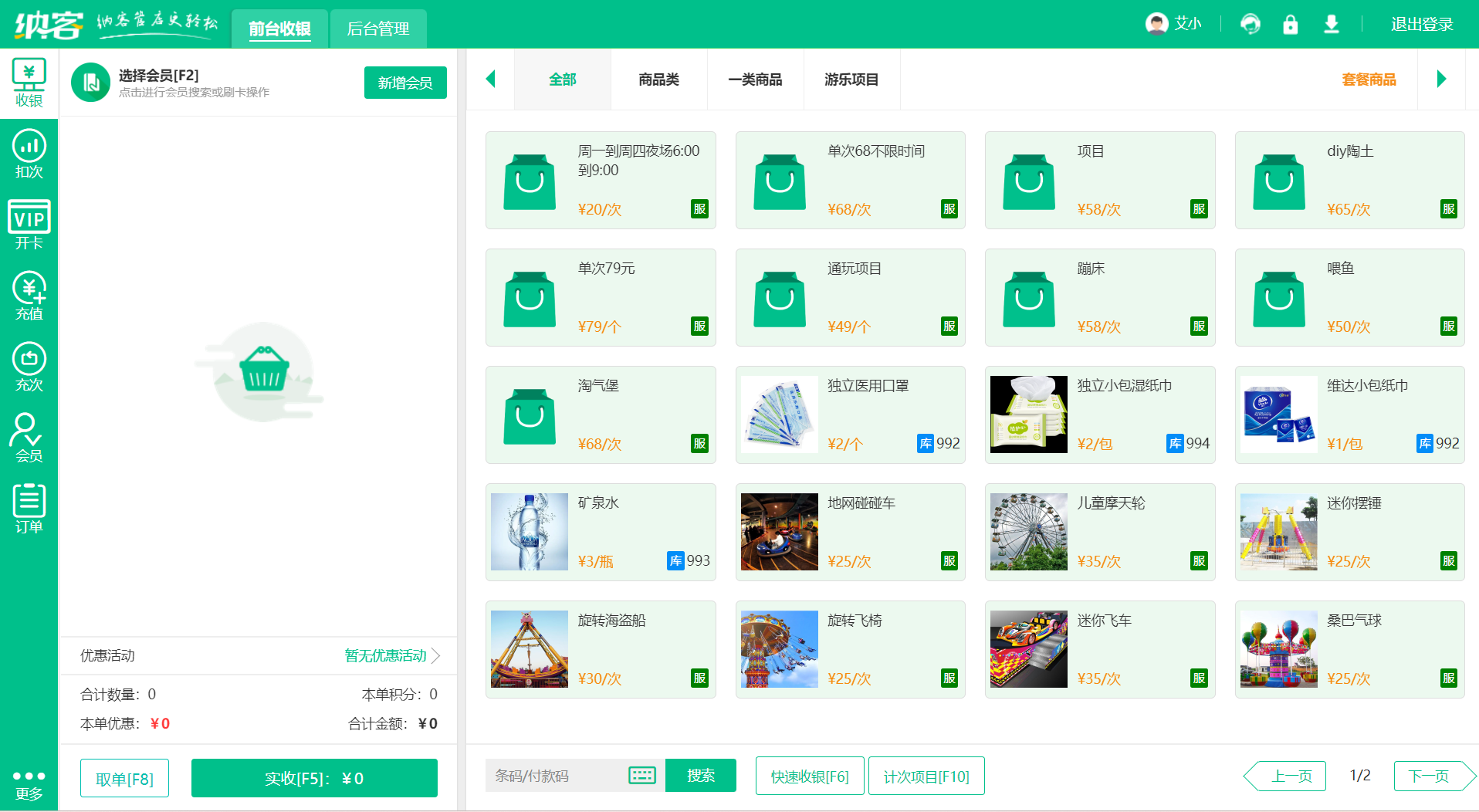
Task: Click the 新增会员 add member button
Action: (x=405, y=82)
